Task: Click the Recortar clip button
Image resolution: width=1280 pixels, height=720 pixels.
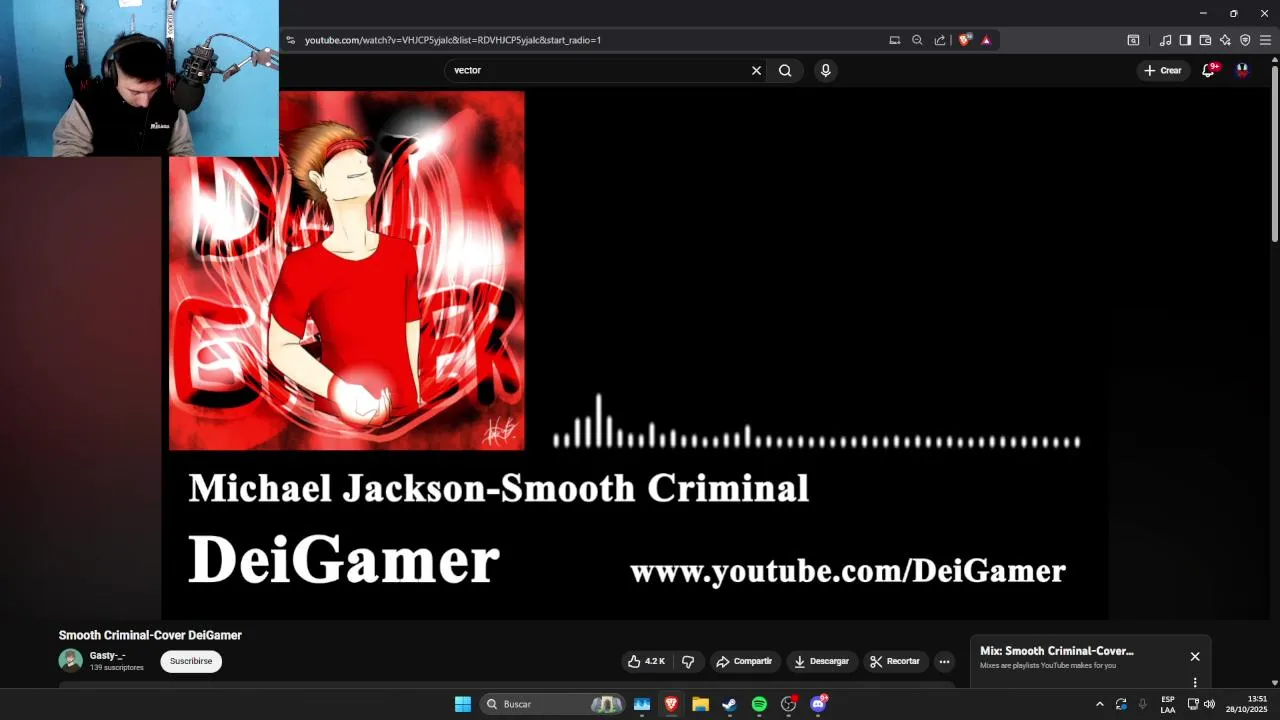Action: click(895, 661)
